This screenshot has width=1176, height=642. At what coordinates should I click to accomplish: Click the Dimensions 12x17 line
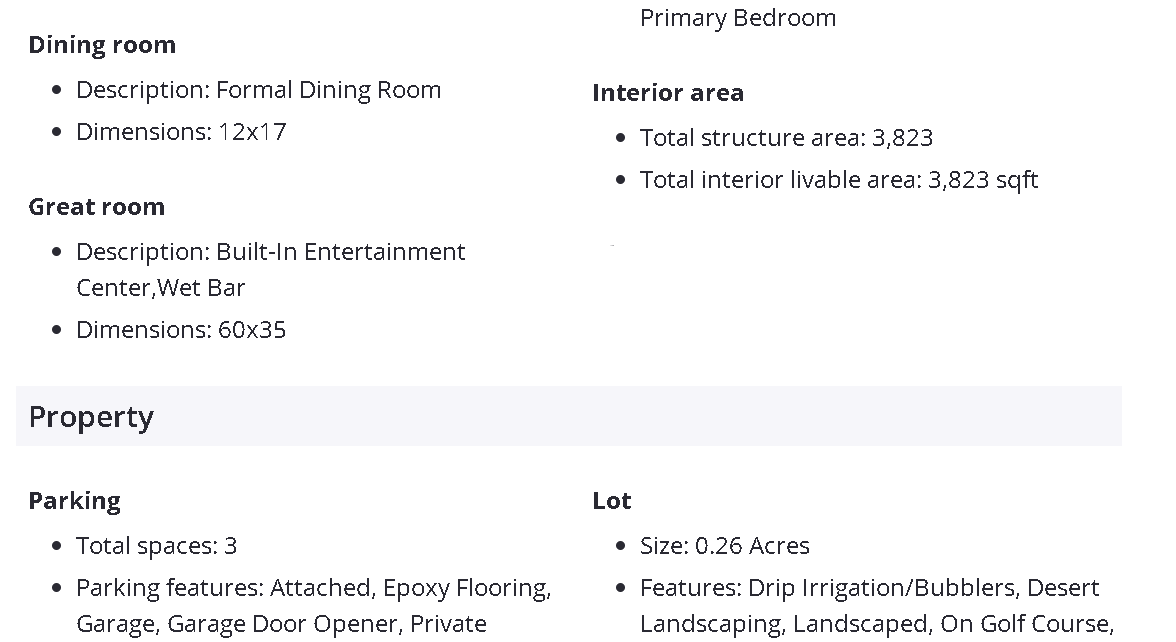point(181,132)
